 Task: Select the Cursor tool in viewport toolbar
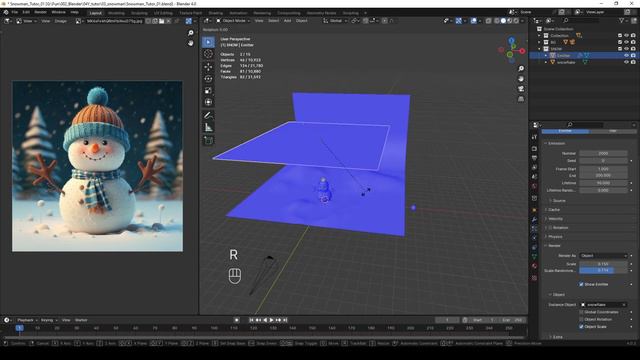pyautogui.click(x=208, y=53)
